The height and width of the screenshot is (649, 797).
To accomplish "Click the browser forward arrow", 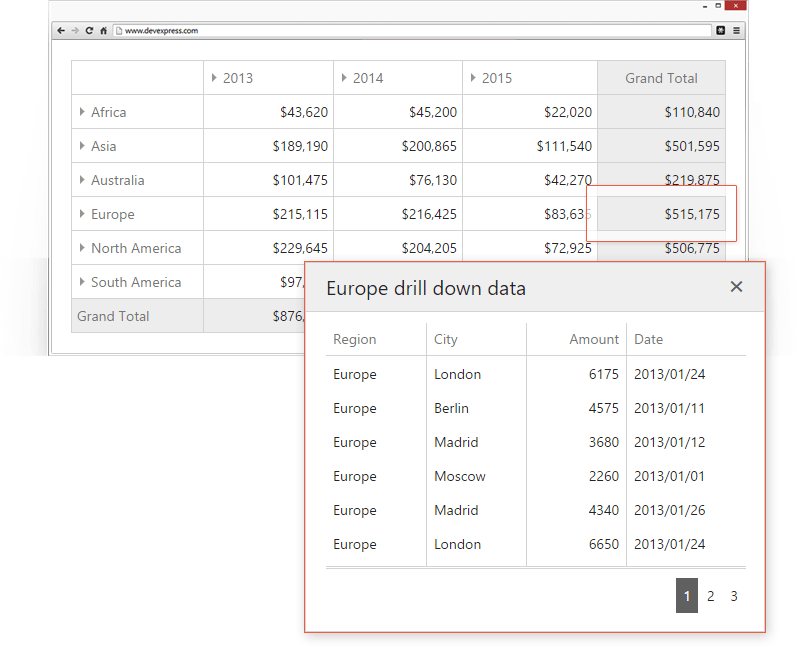I will tap(75, 30).
